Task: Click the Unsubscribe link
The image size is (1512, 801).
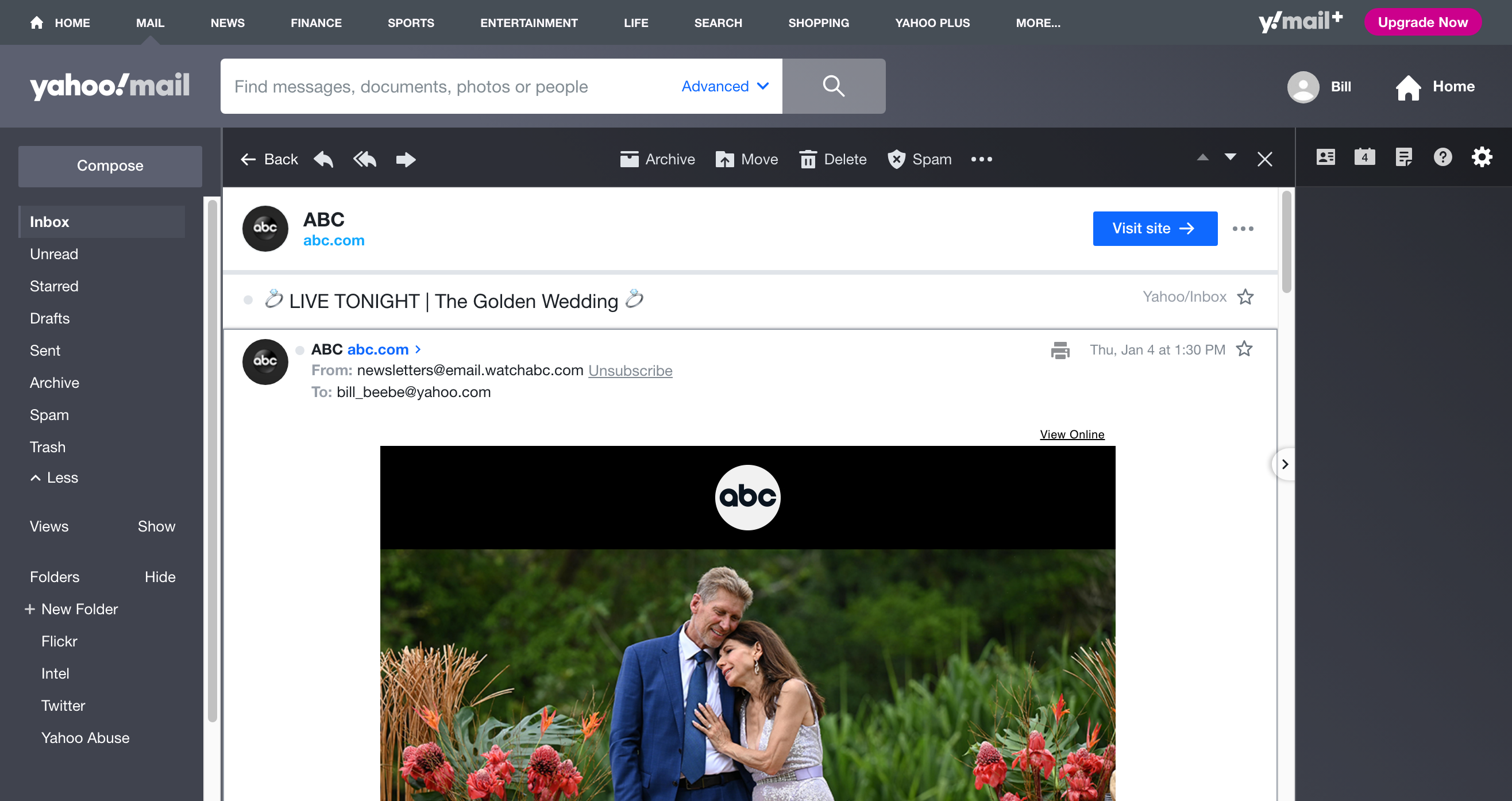Action: tap(630, 371)
